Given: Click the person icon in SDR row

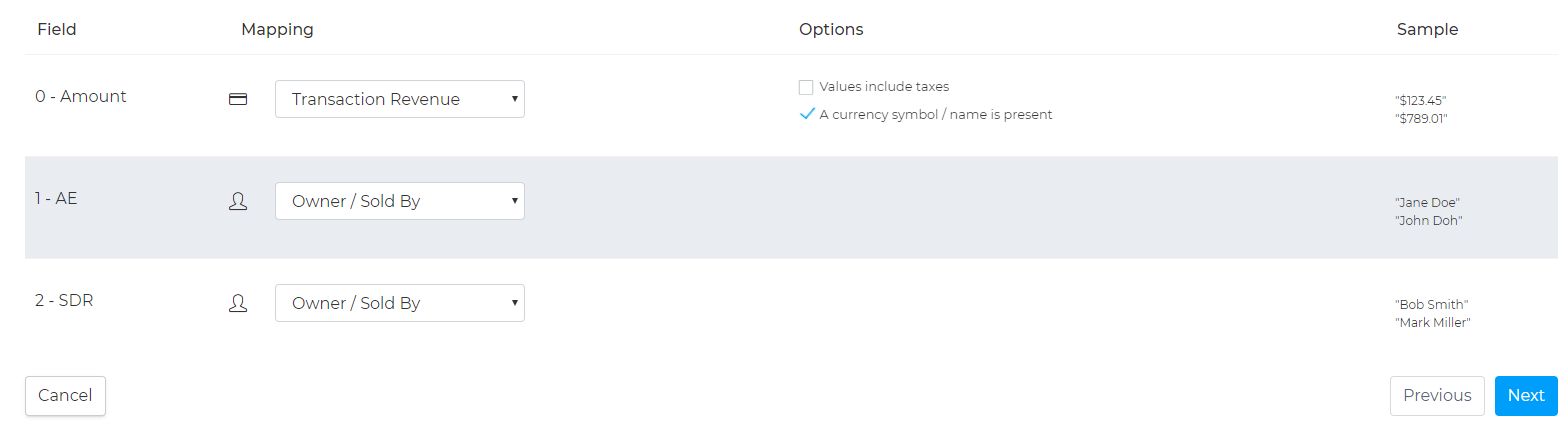Looking at the screenshot, I should (x=238, y=303).
